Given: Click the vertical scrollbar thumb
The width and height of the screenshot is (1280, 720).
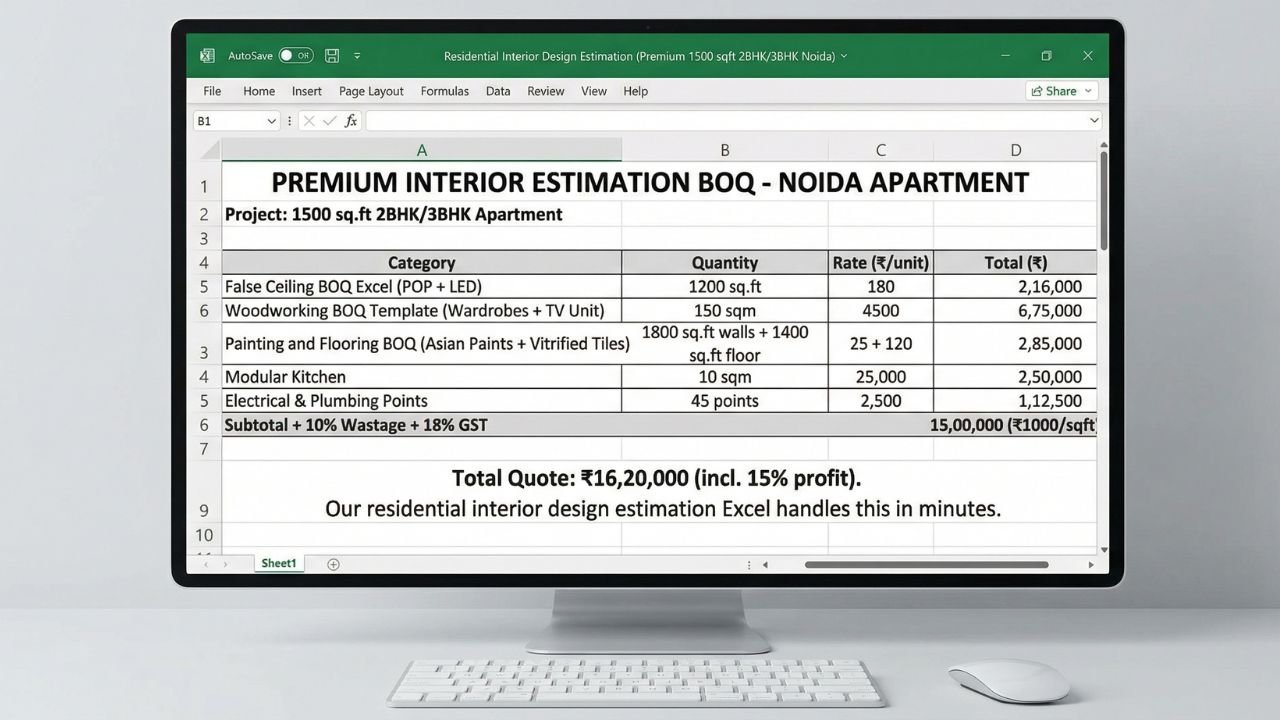Looking at the screenshot, I should point(1104,202).
